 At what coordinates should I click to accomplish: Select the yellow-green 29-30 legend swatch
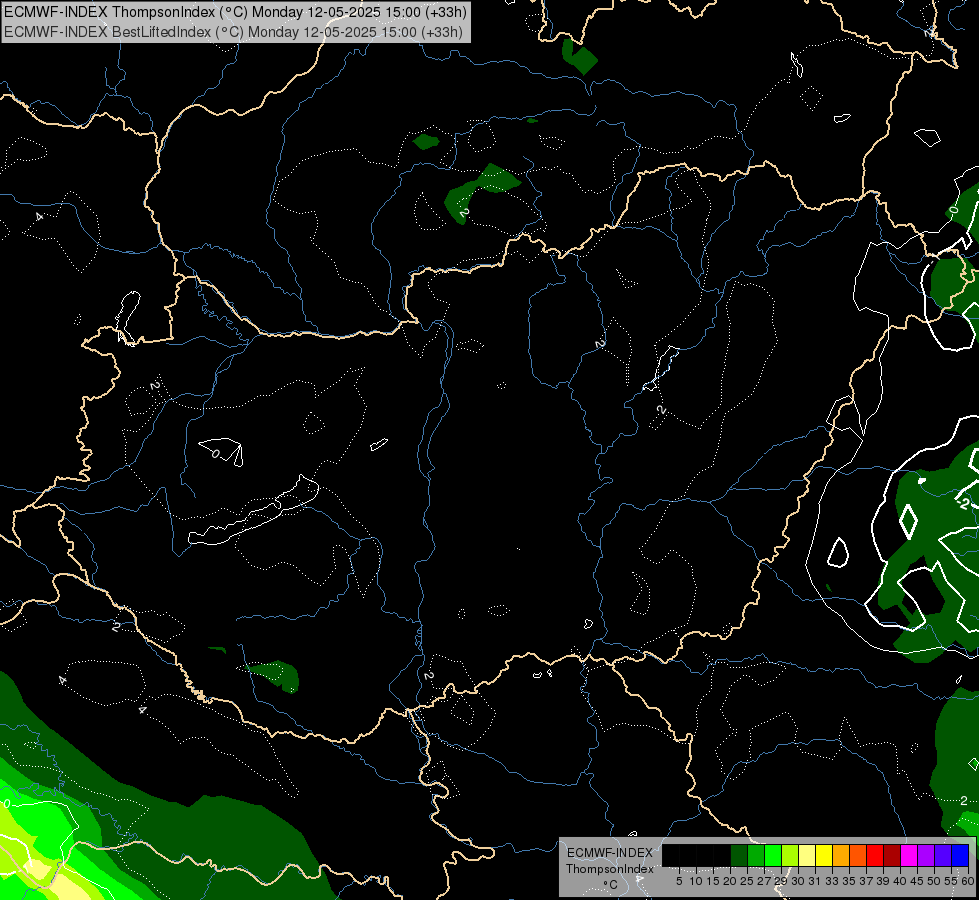790,855
